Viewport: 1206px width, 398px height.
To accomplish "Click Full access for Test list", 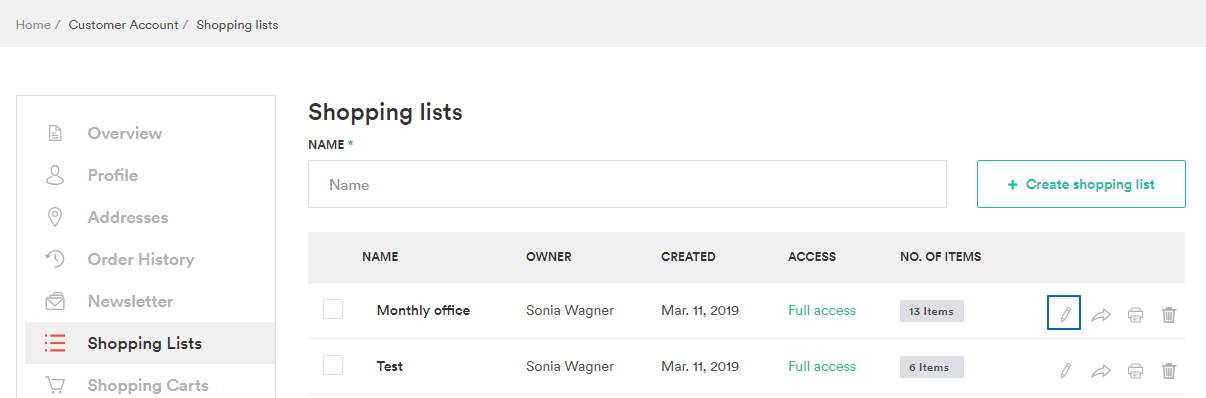I will pyautogui.click(x=822, y=366).
